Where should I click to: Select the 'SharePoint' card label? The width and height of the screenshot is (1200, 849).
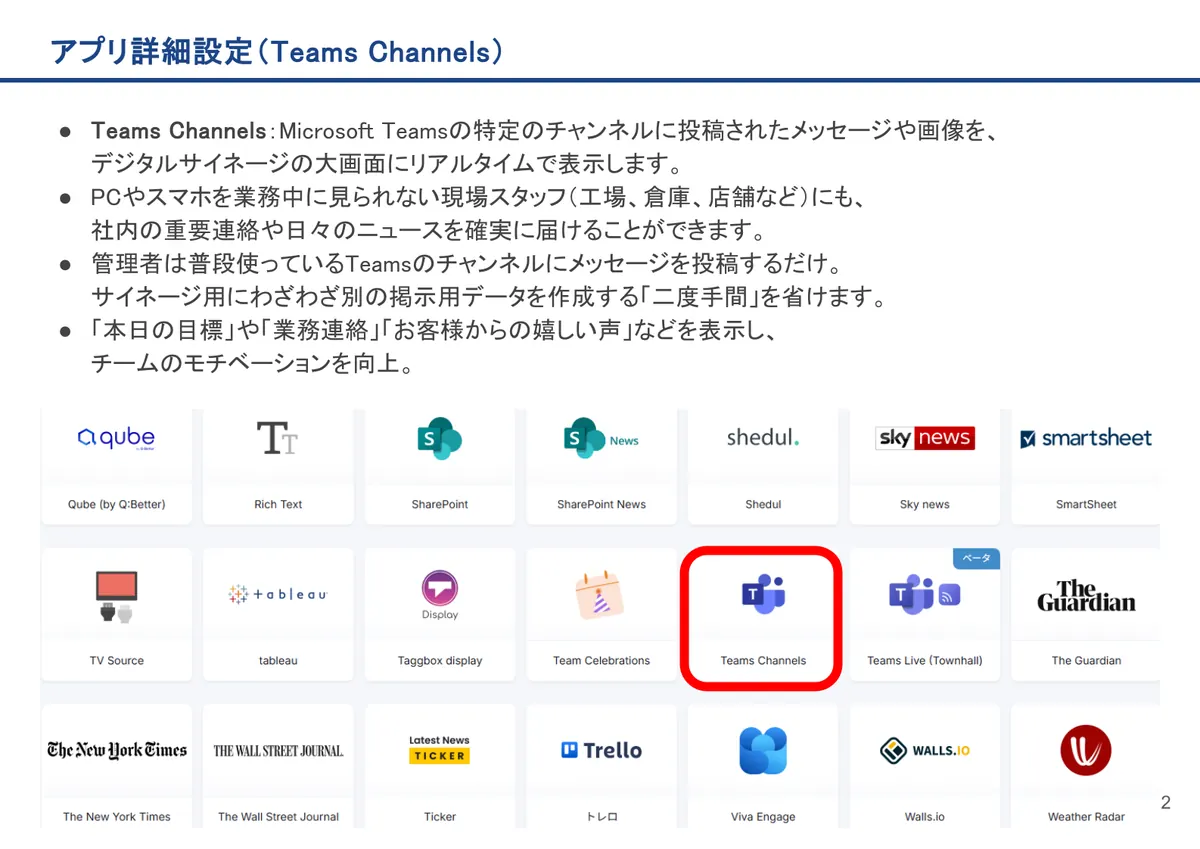point(440,504)
